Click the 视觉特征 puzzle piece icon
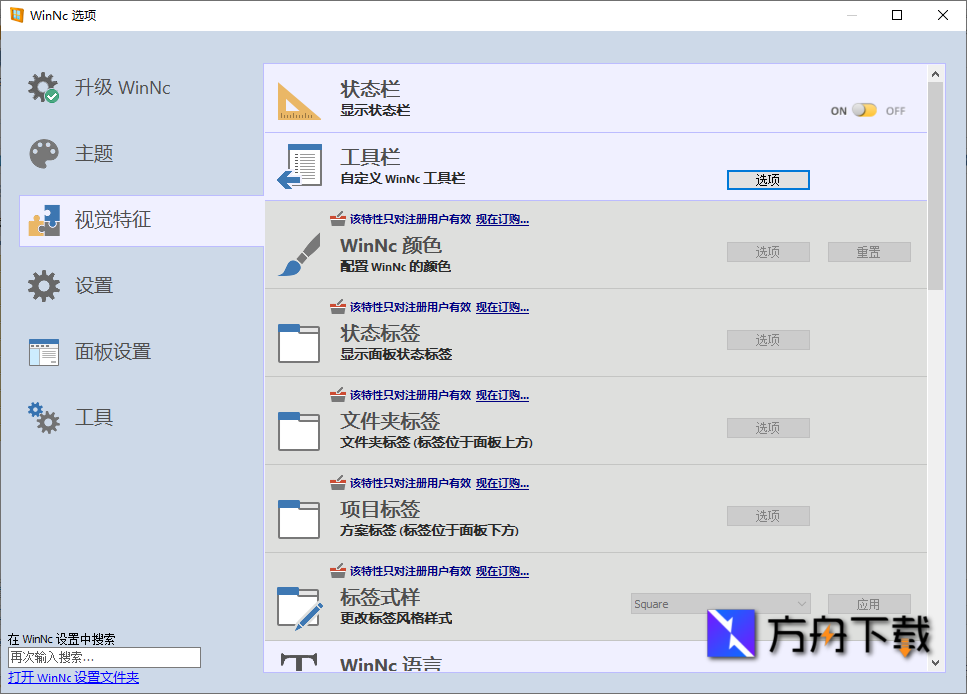The height and width of the screenshot is (694, 967). click(43, 220)
